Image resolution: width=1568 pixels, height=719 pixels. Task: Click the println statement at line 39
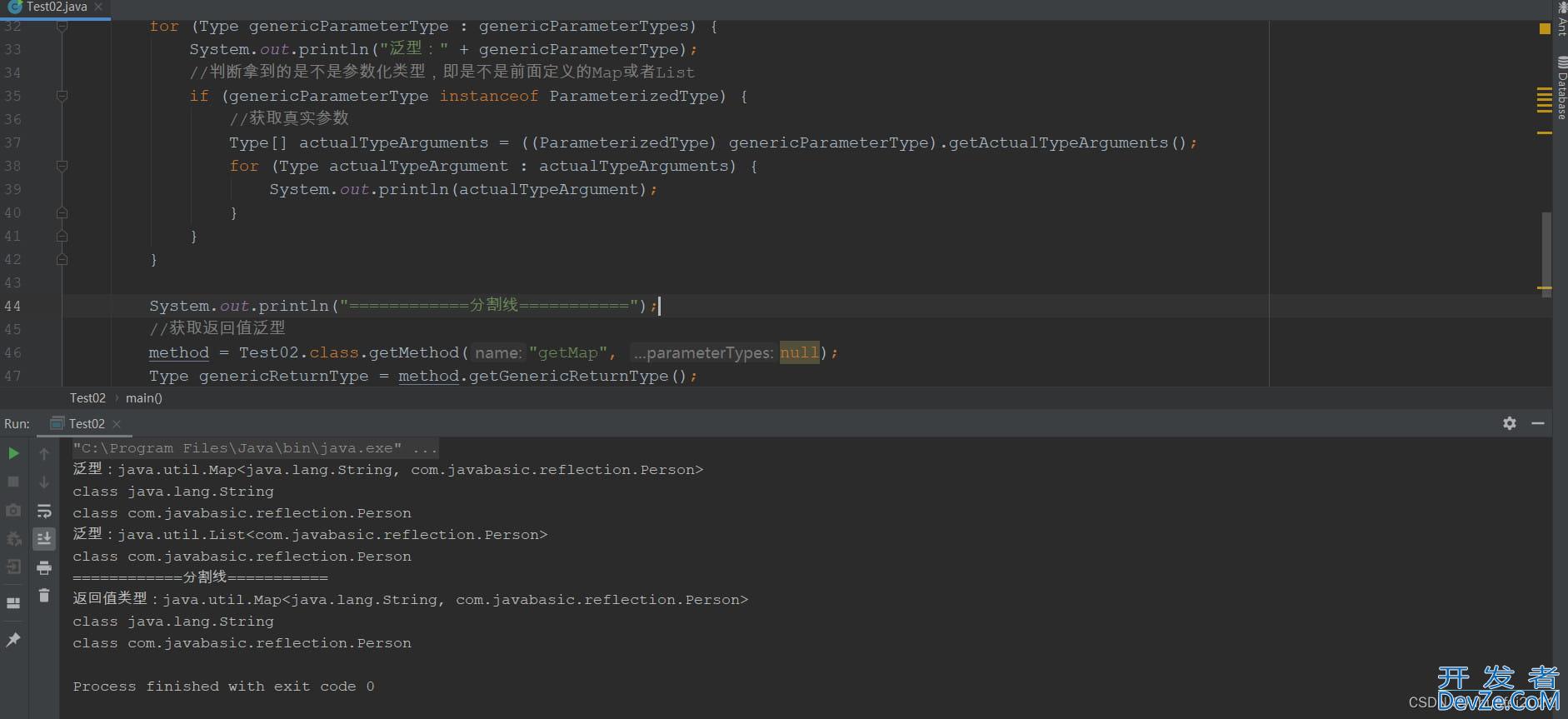coord(462,189)
